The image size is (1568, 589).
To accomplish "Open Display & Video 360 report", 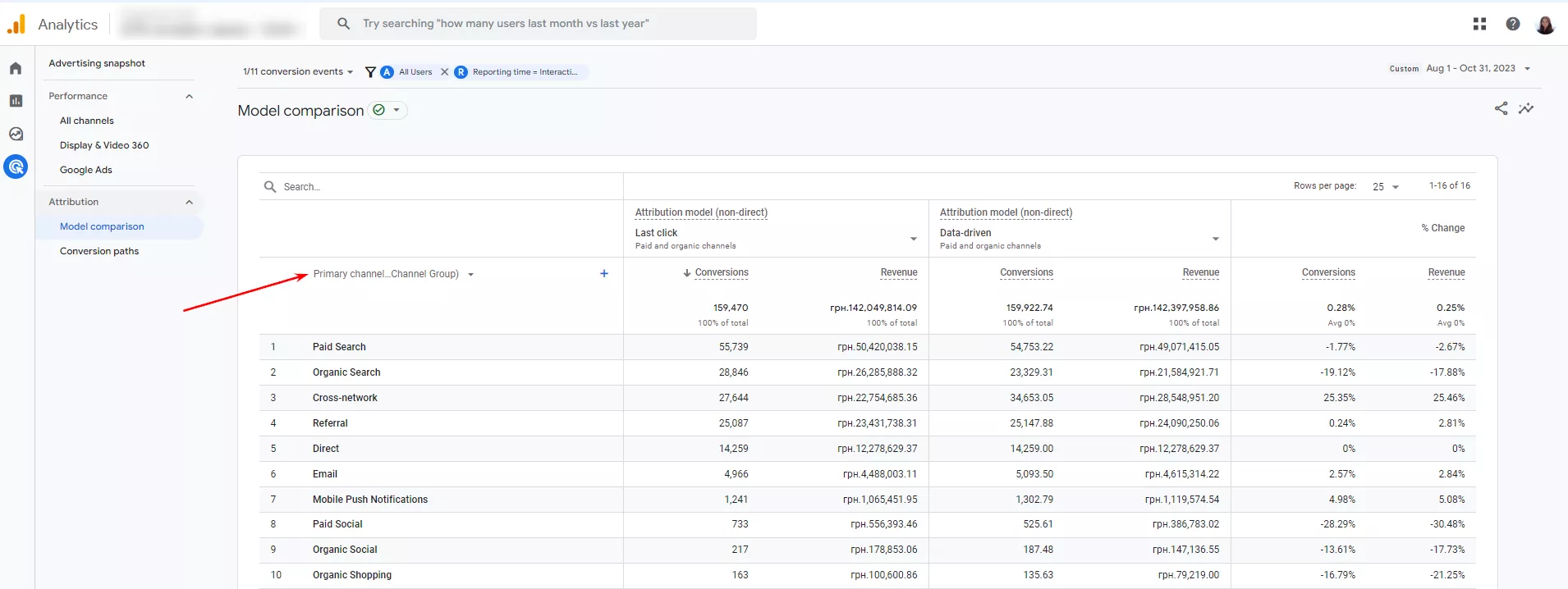I will [x=104, y=145].
